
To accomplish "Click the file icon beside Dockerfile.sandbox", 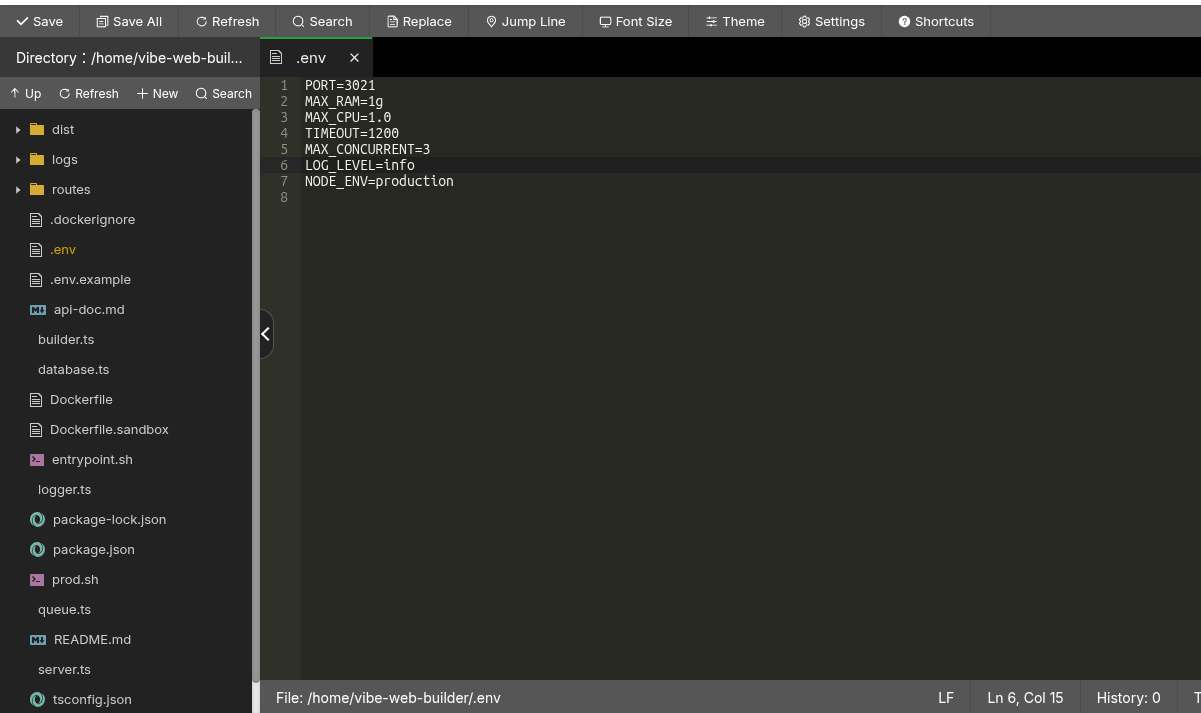I will [37, 430].
